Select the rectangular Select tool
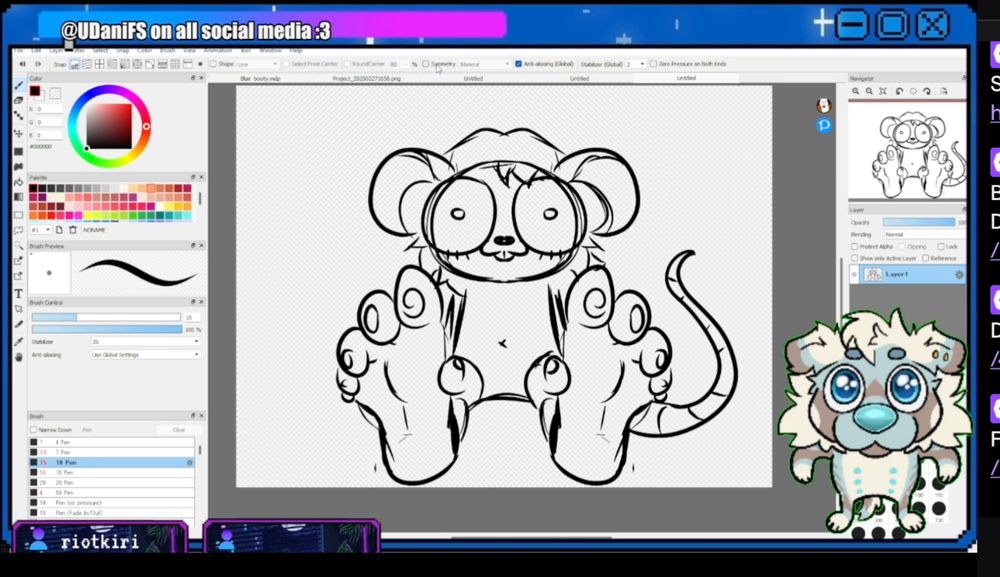This screenshot has width=1000, height=577. click(18, 214)
